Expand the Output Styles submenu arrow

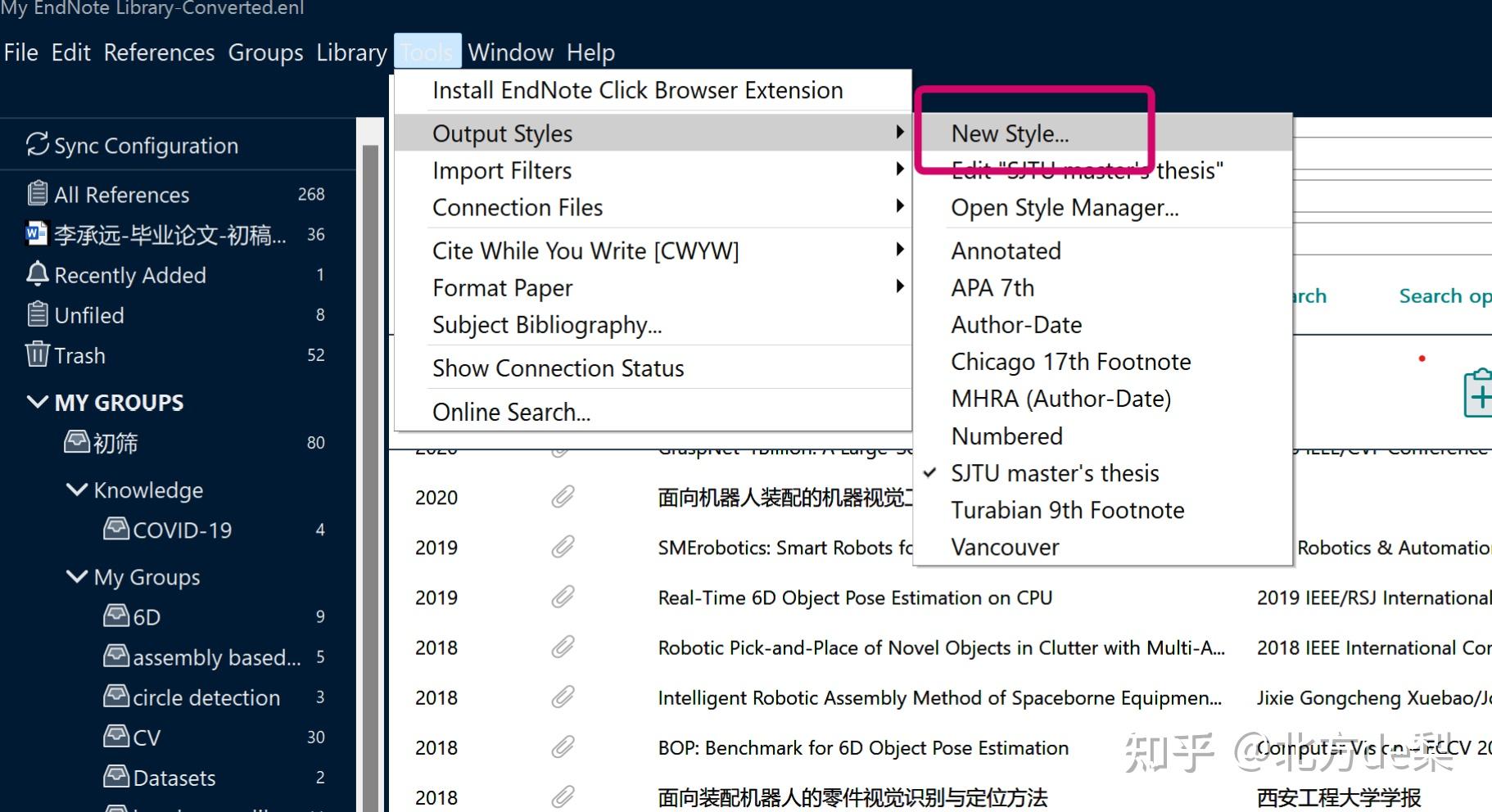[x=899, y=132]
